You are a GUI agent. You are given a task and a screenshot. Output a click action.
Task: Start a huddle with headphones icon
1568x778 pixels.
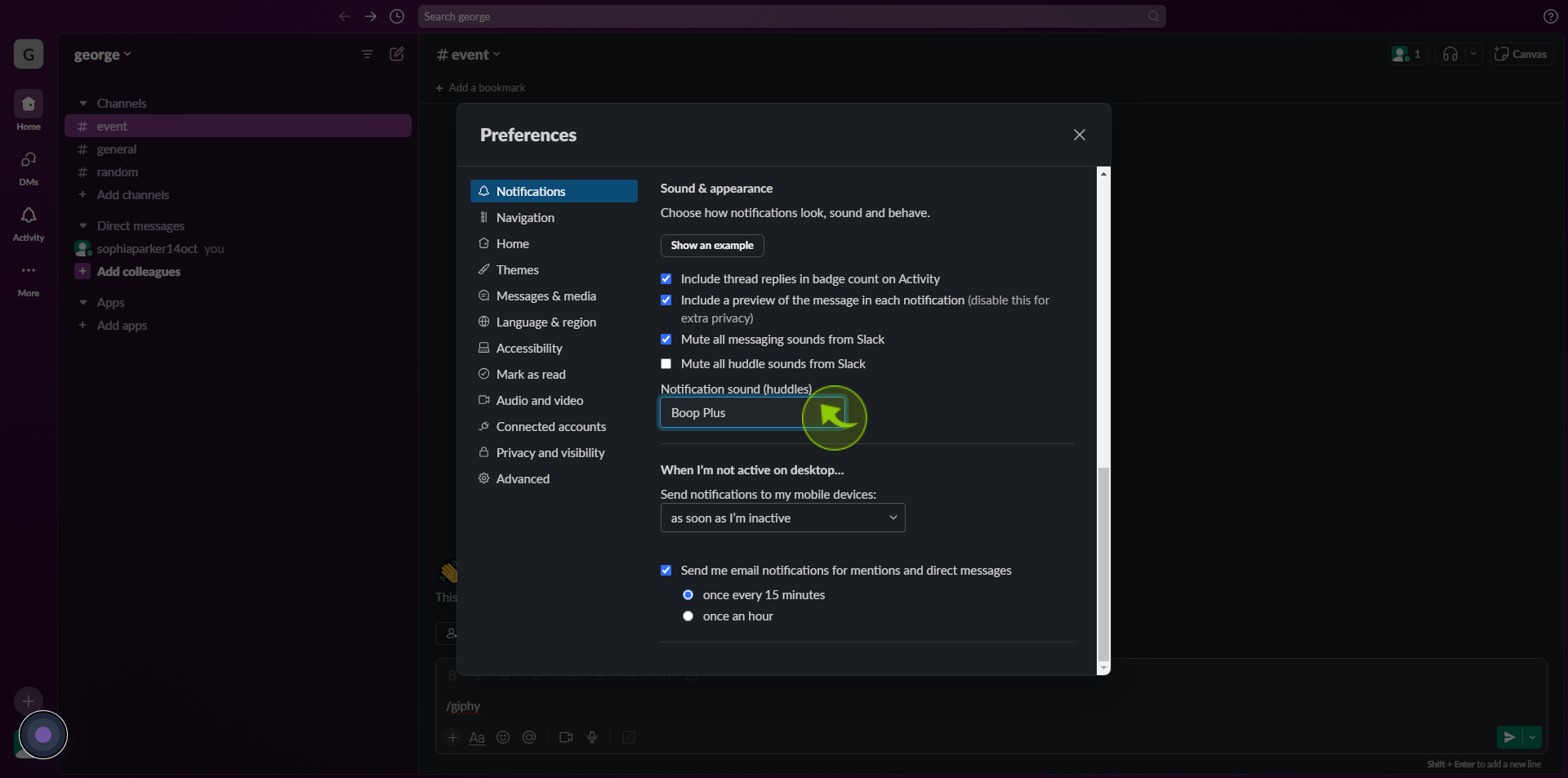click(x=1450, y=54)
